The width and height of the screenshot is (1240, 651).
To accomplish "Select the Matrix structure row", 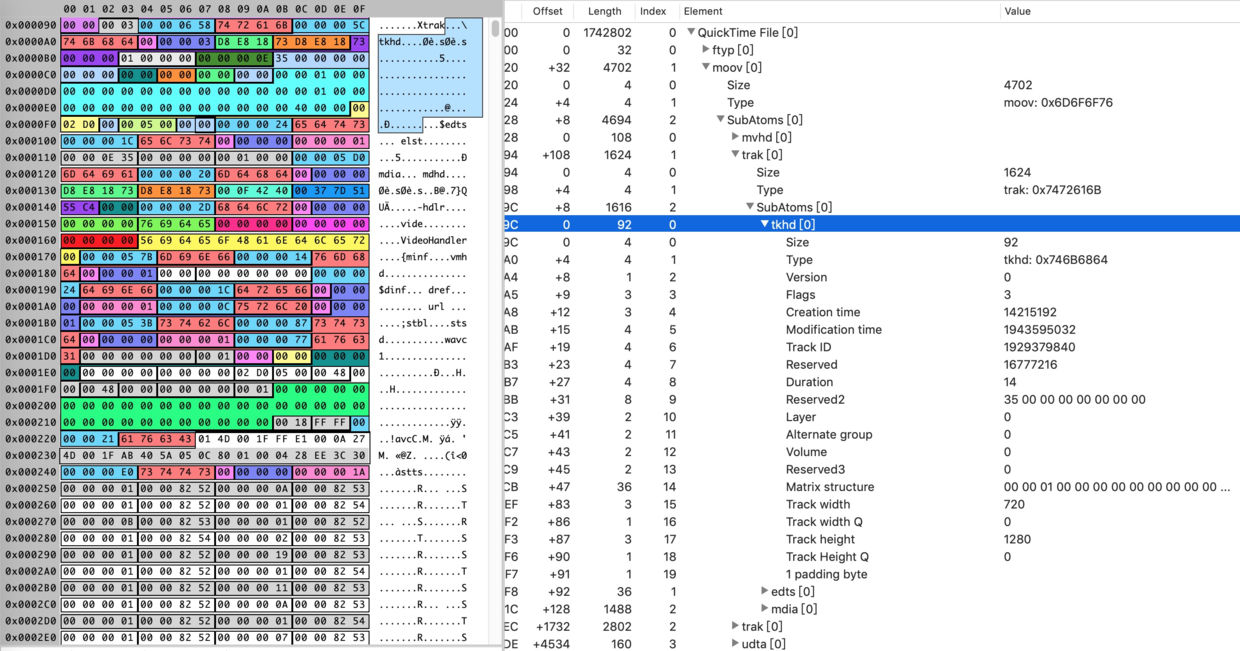I will [871, 487].
